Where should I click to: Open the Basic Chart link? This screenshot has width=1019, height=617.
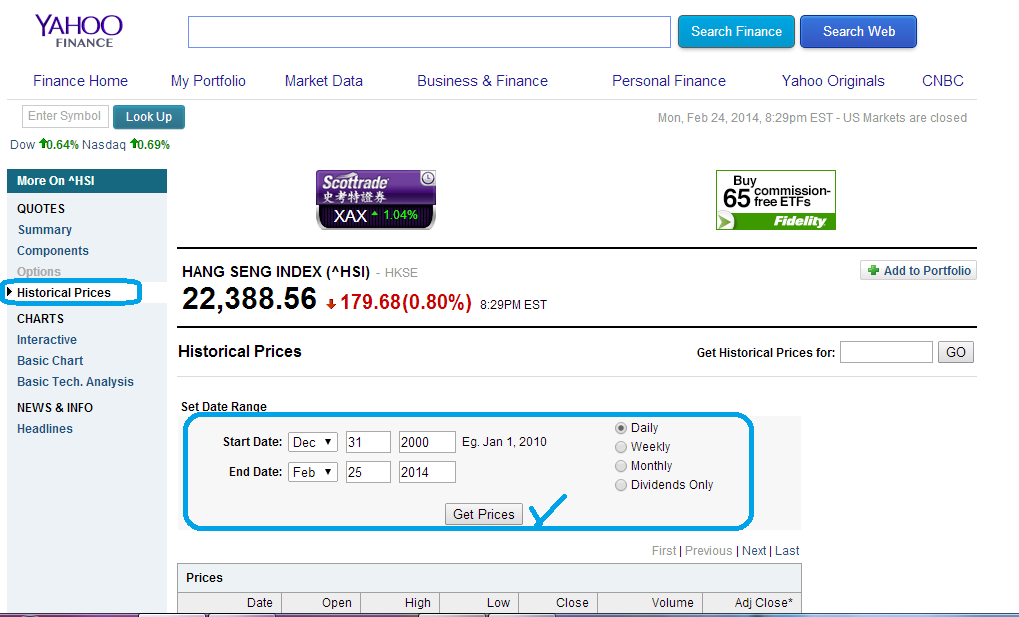pyautogui.click(x=50, y=361)
